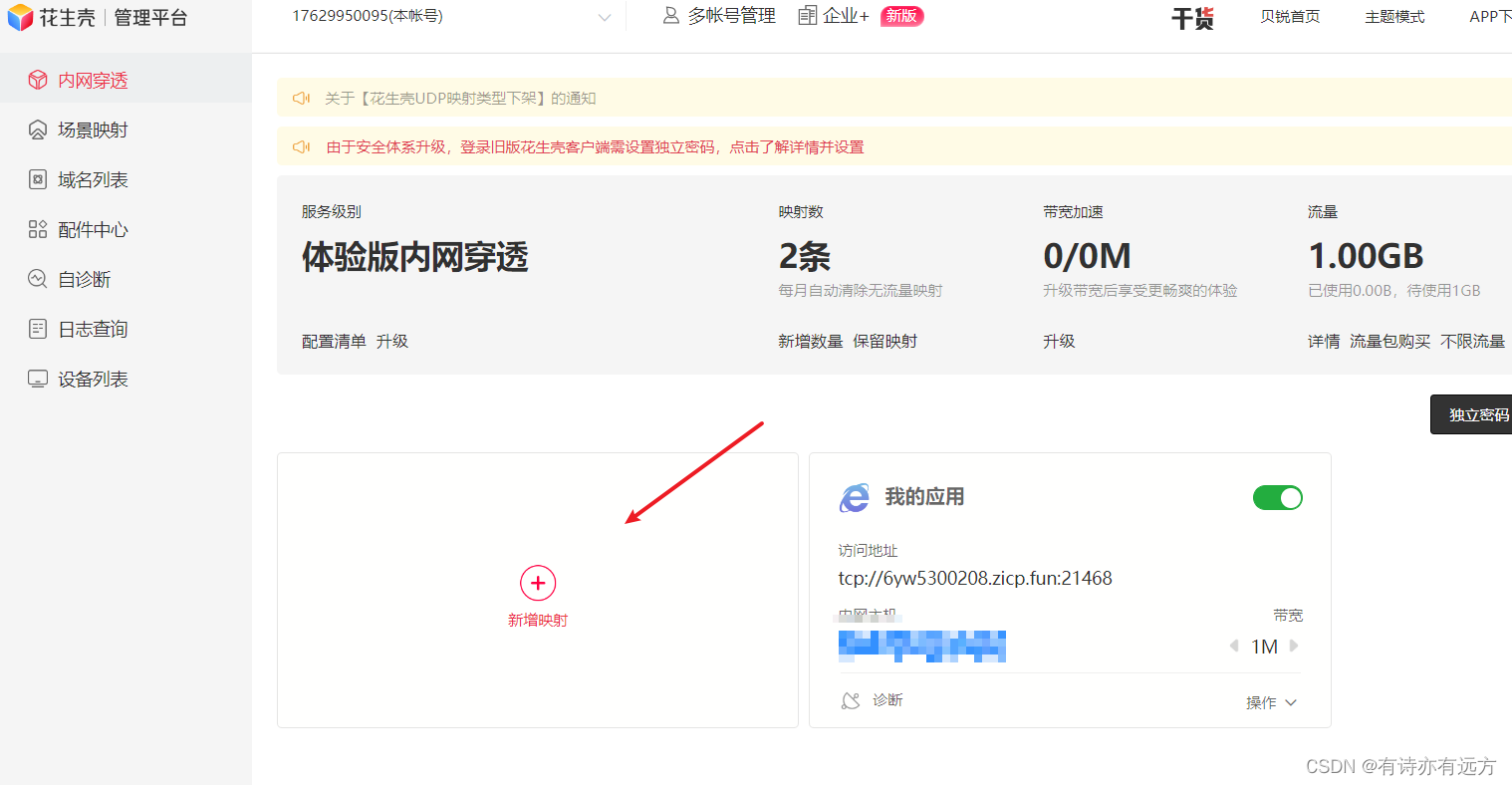Click 配置清单 under service level
1512x785 pixels.
[x=334, y=341]
